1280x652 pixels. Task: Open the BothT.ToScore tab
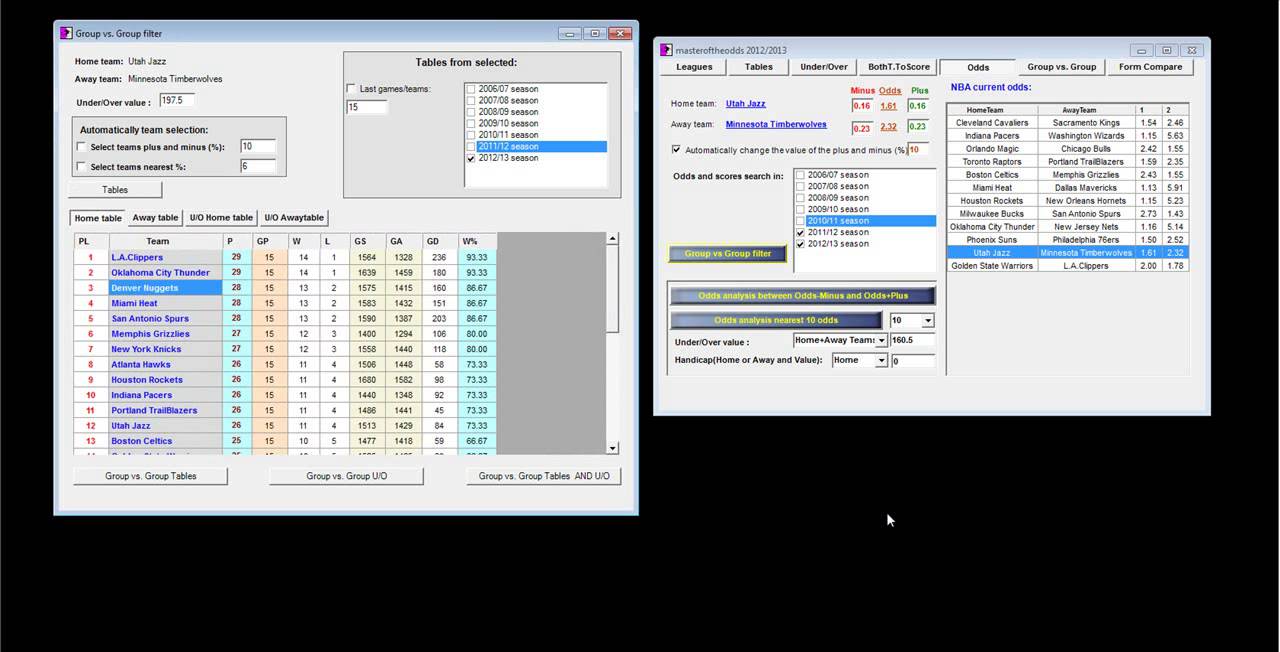click(898, 67)
